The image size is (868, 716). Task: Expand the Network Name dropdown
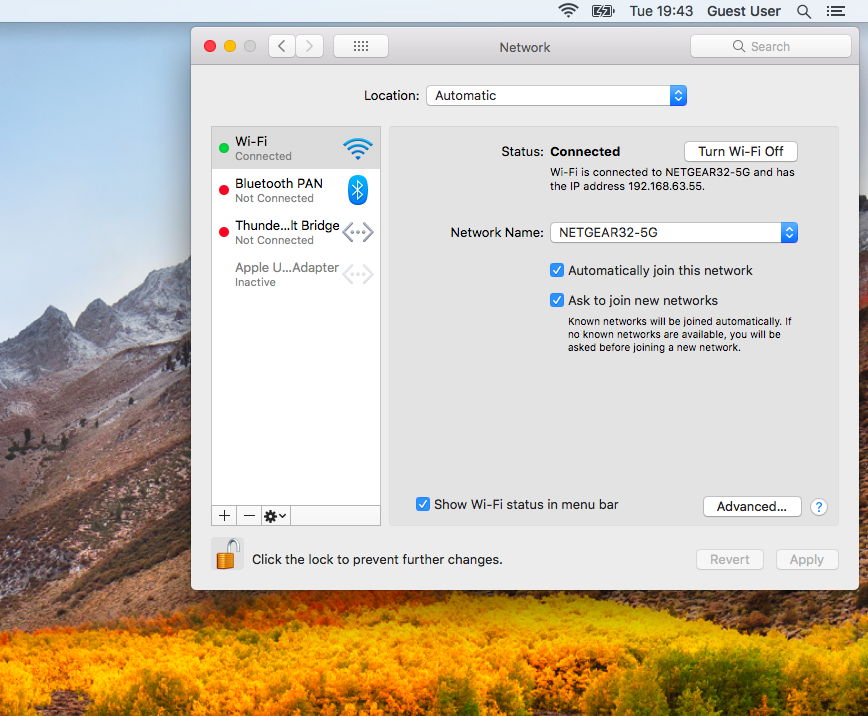point(673,233)
